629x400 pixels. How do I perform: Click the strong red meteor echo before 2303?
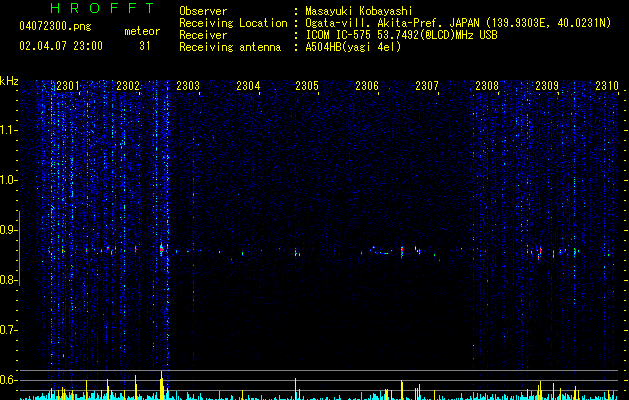[161, 250]
